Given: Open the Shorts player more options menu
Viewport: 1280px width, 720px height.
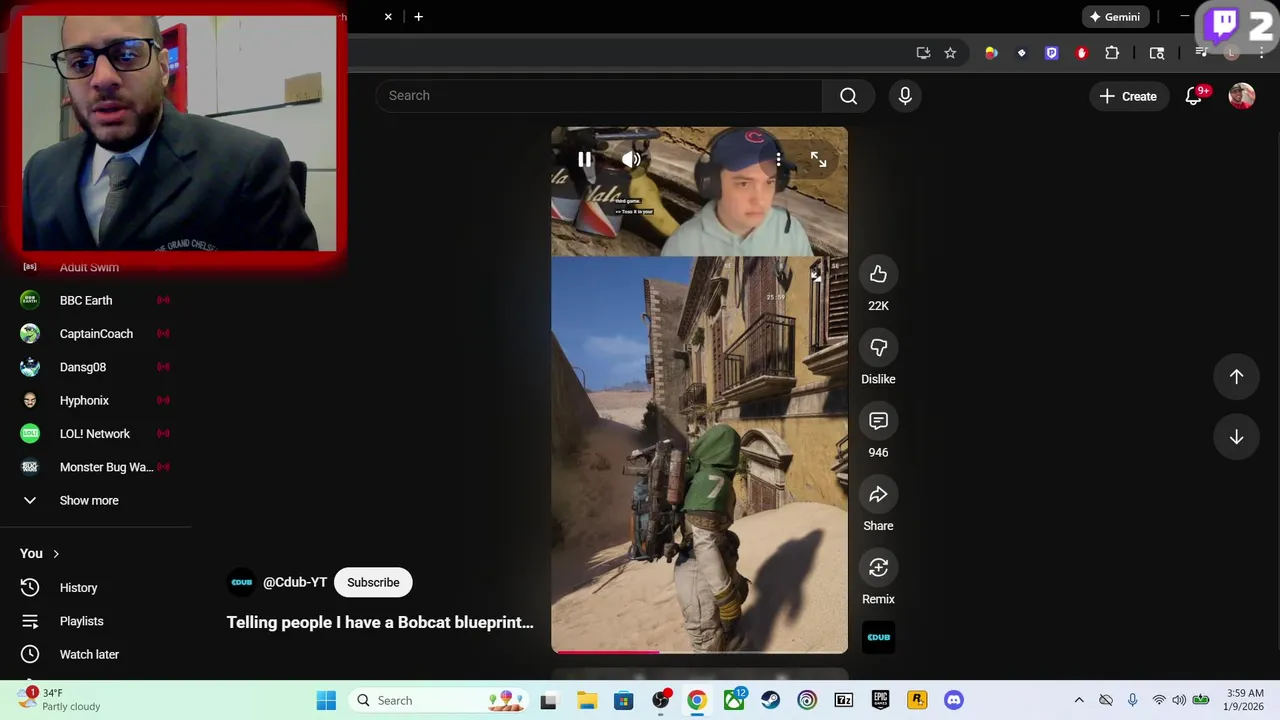Looking at the screenshot, I should pos(778,159).
